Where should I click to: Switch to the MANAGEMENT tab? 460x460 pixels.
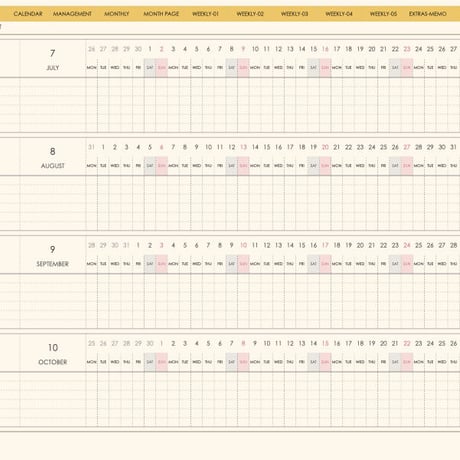click(72, 14)
